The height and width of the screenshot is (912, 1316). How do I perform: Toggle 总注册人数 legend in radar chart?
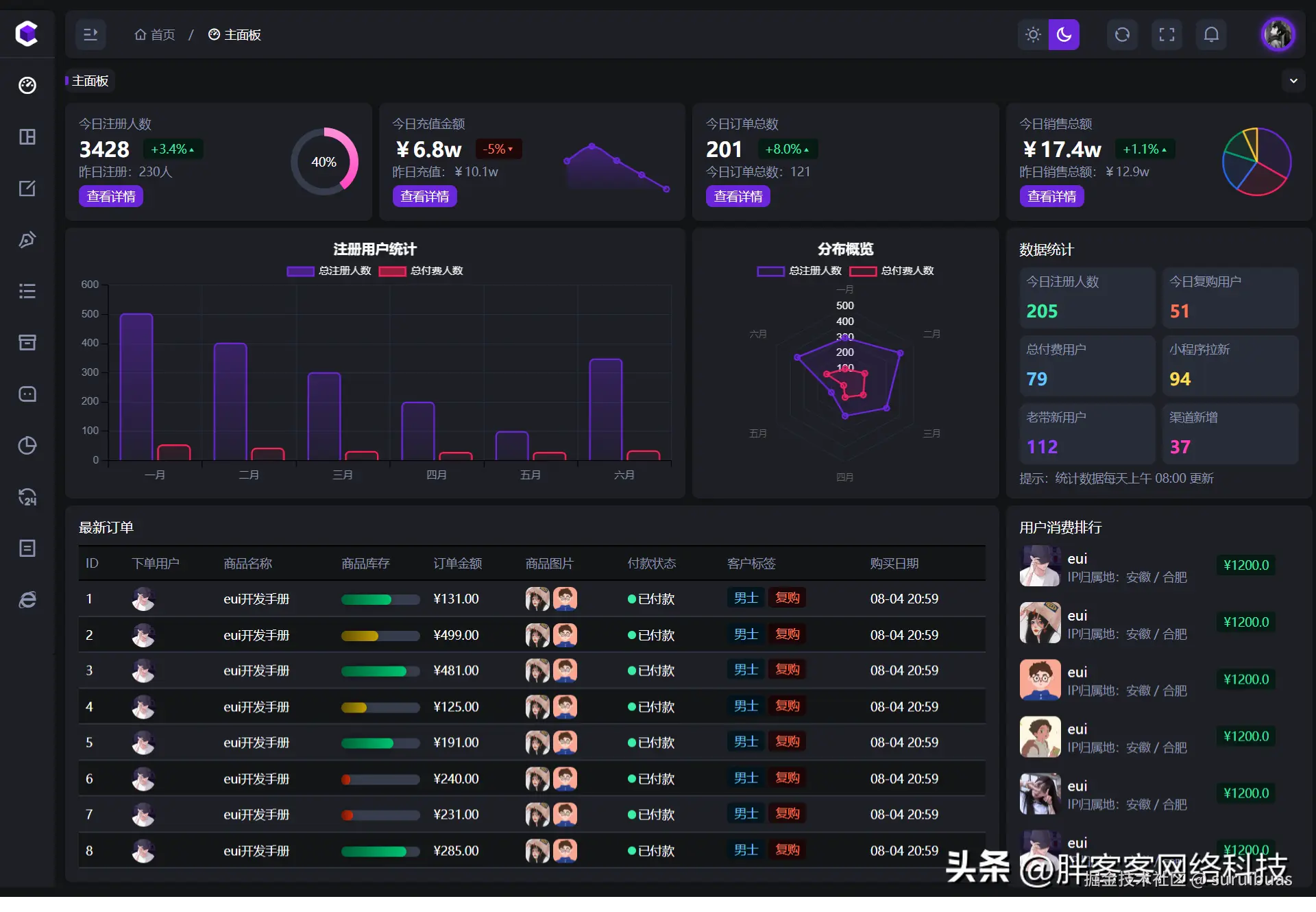coord(799,271)
